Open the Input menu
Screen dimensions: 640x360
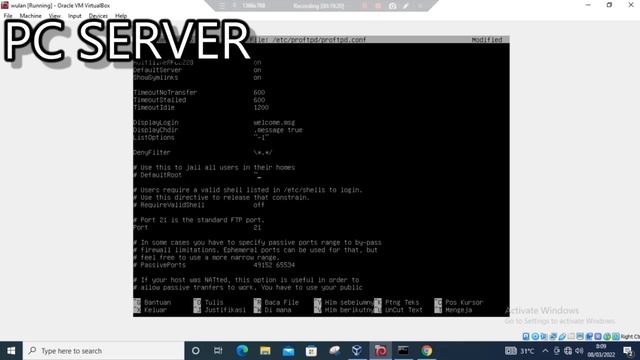click(x=75, y=16)
